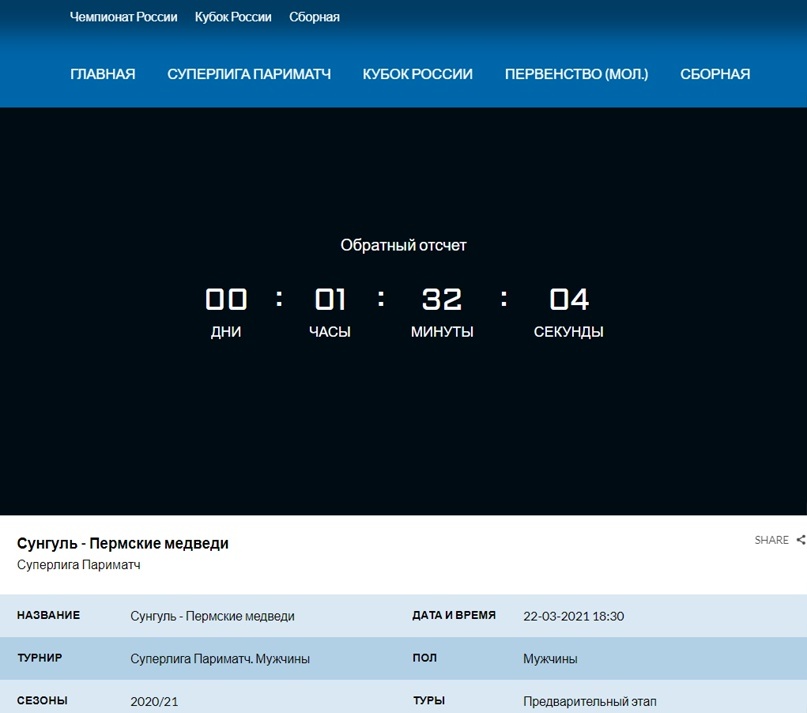The height and width of the screenshot is (713, 807).
Task: Open ПЕРВЕНСТВО (МОЛ.) menu item
Action: [576, 74]
